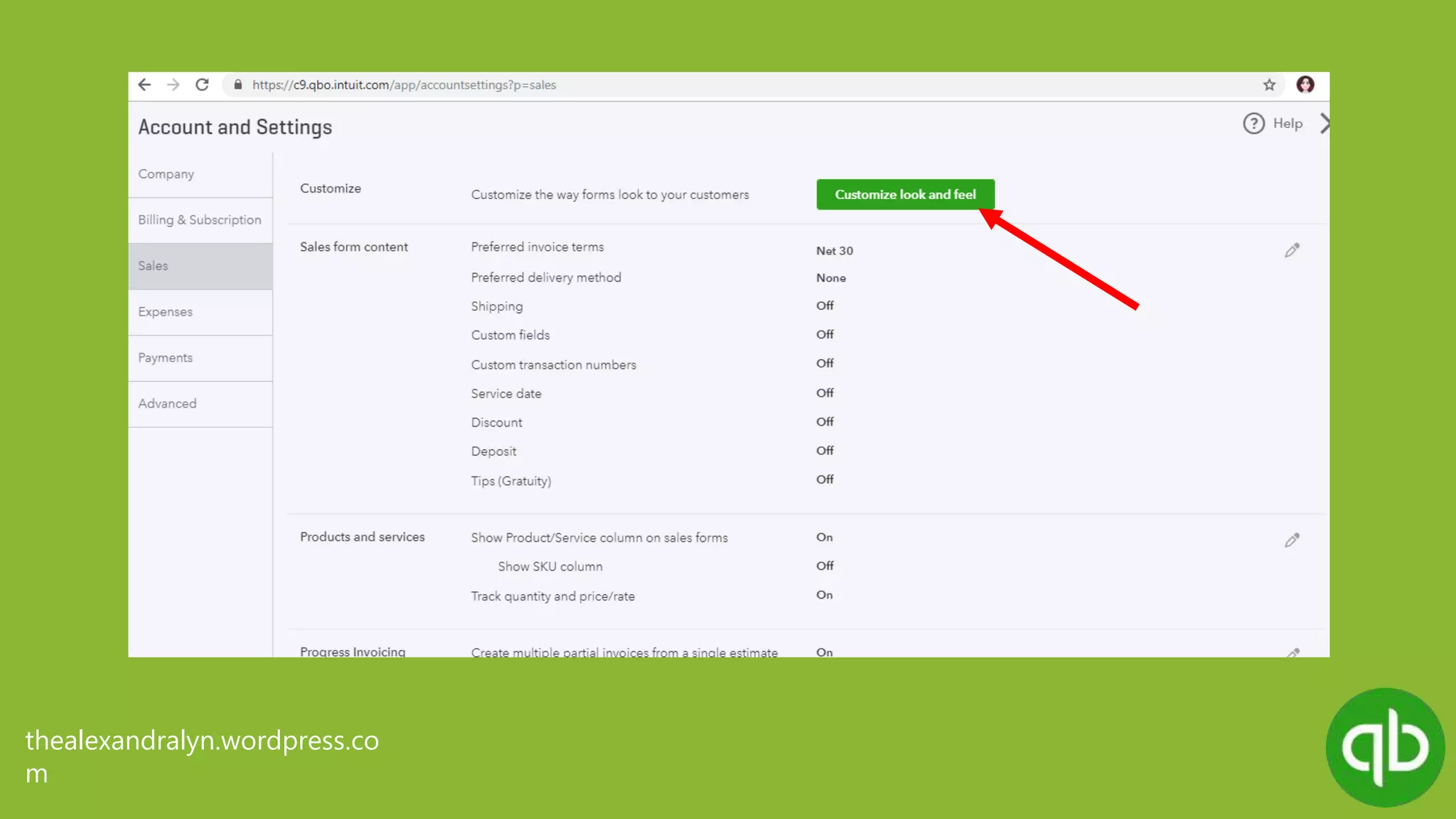
Task: Click the Net 30 invoice terms value
Action: 835,251
